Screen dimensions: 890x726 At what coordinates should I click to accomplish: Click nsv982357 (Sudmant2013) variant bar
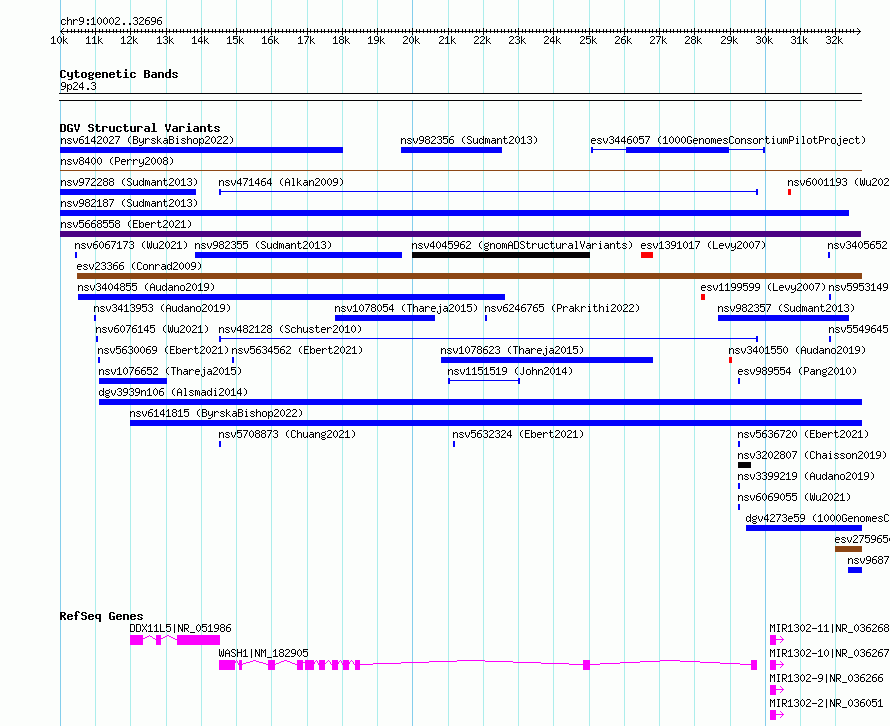point(783,318)
